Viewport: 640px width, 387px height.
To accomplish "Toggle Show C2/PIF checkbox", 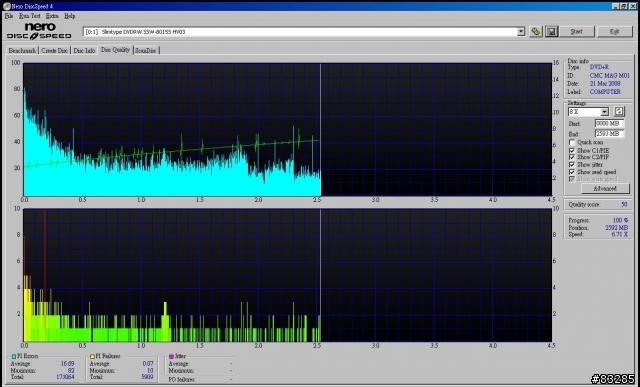I will click(x=572, y=157).
